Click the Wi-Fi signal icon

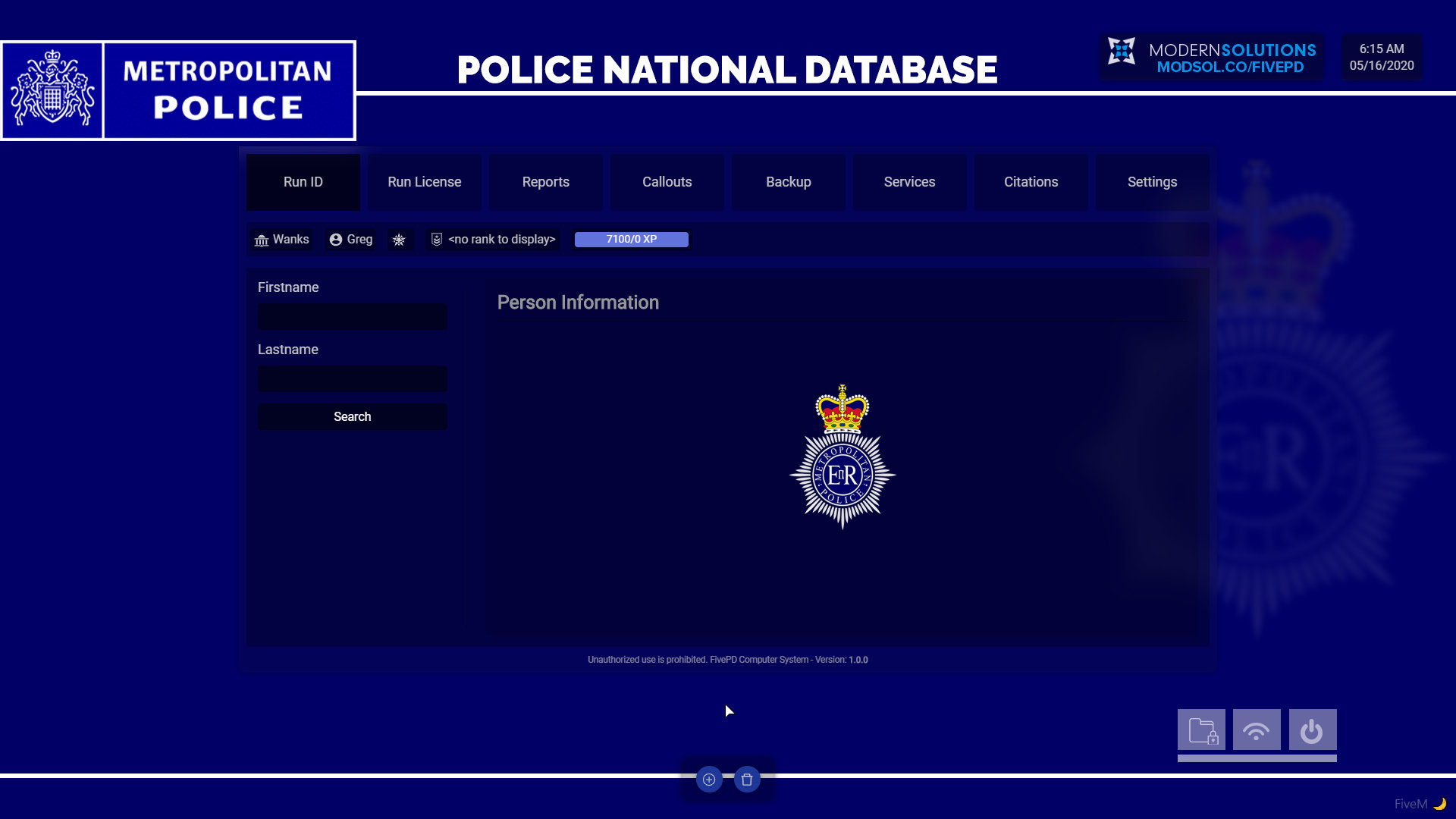[x=1257, y=730]
